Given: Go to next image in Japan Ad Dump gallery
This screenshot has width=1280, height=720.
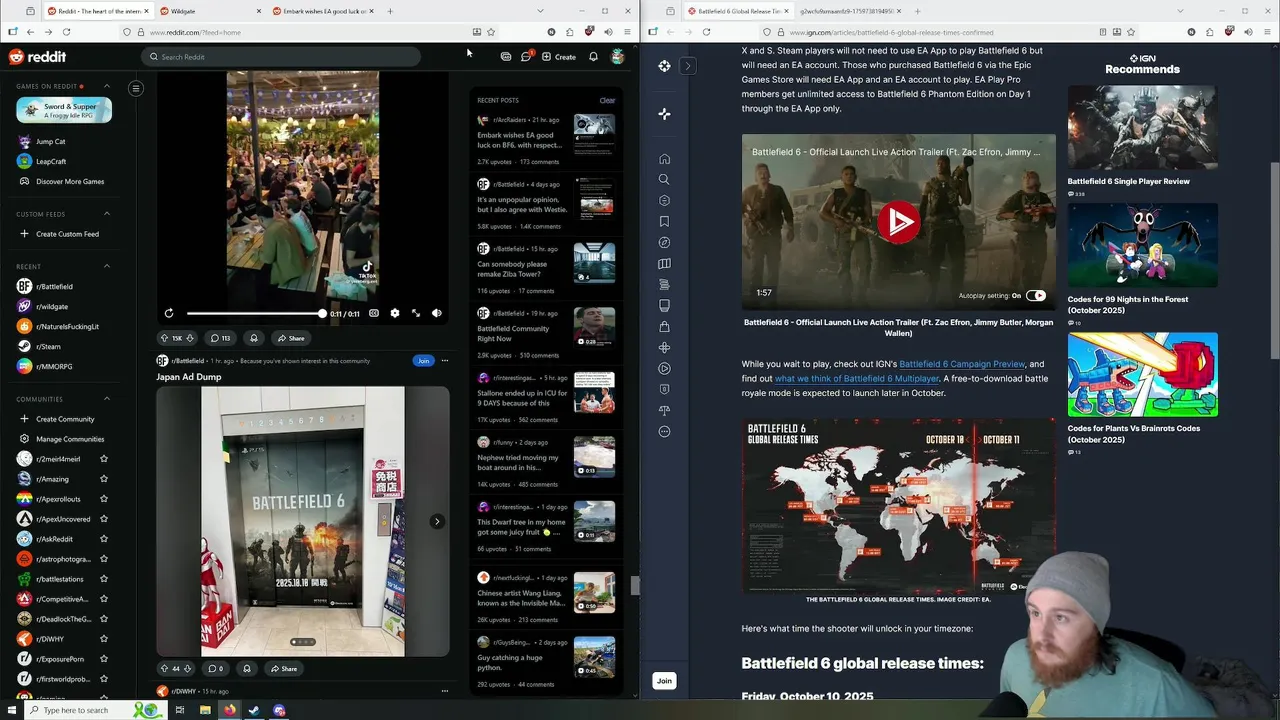Looking at the screenshot, I should pyautogui.click(x=437, y=521).
